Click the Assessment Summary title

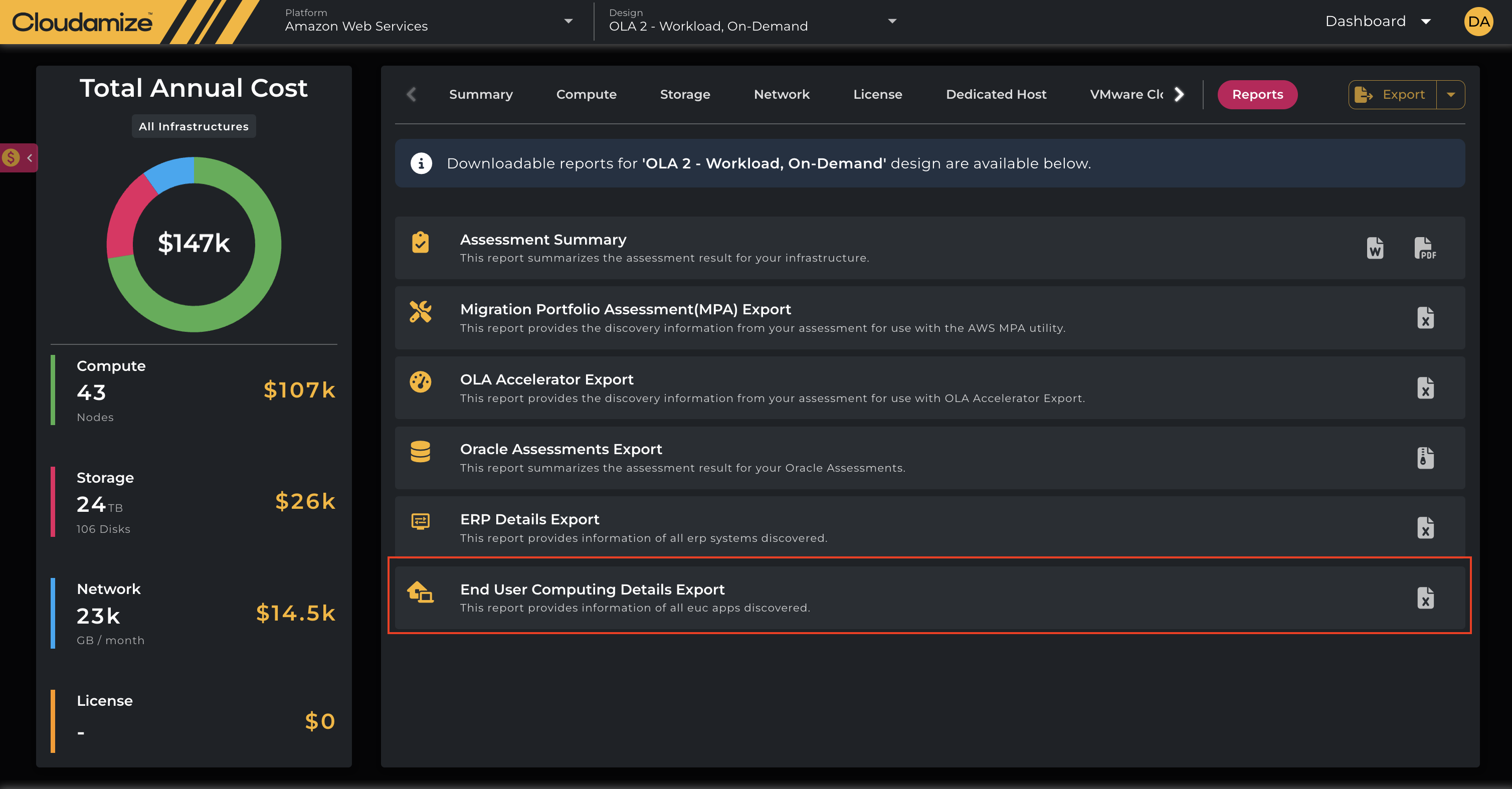point(543,240)
